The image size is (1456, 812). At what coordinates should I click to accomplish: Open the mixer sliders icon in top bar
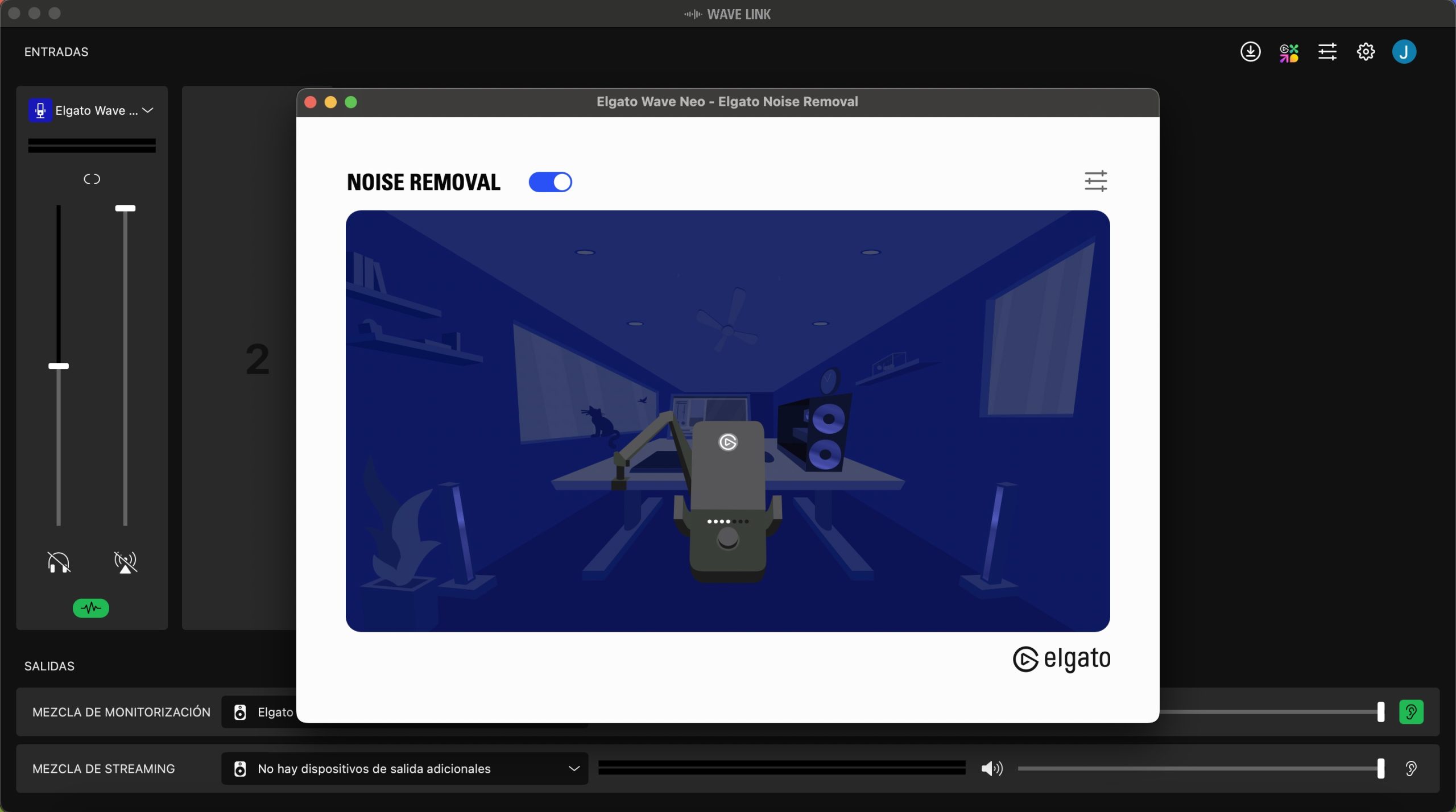[x=1327, y=52]
